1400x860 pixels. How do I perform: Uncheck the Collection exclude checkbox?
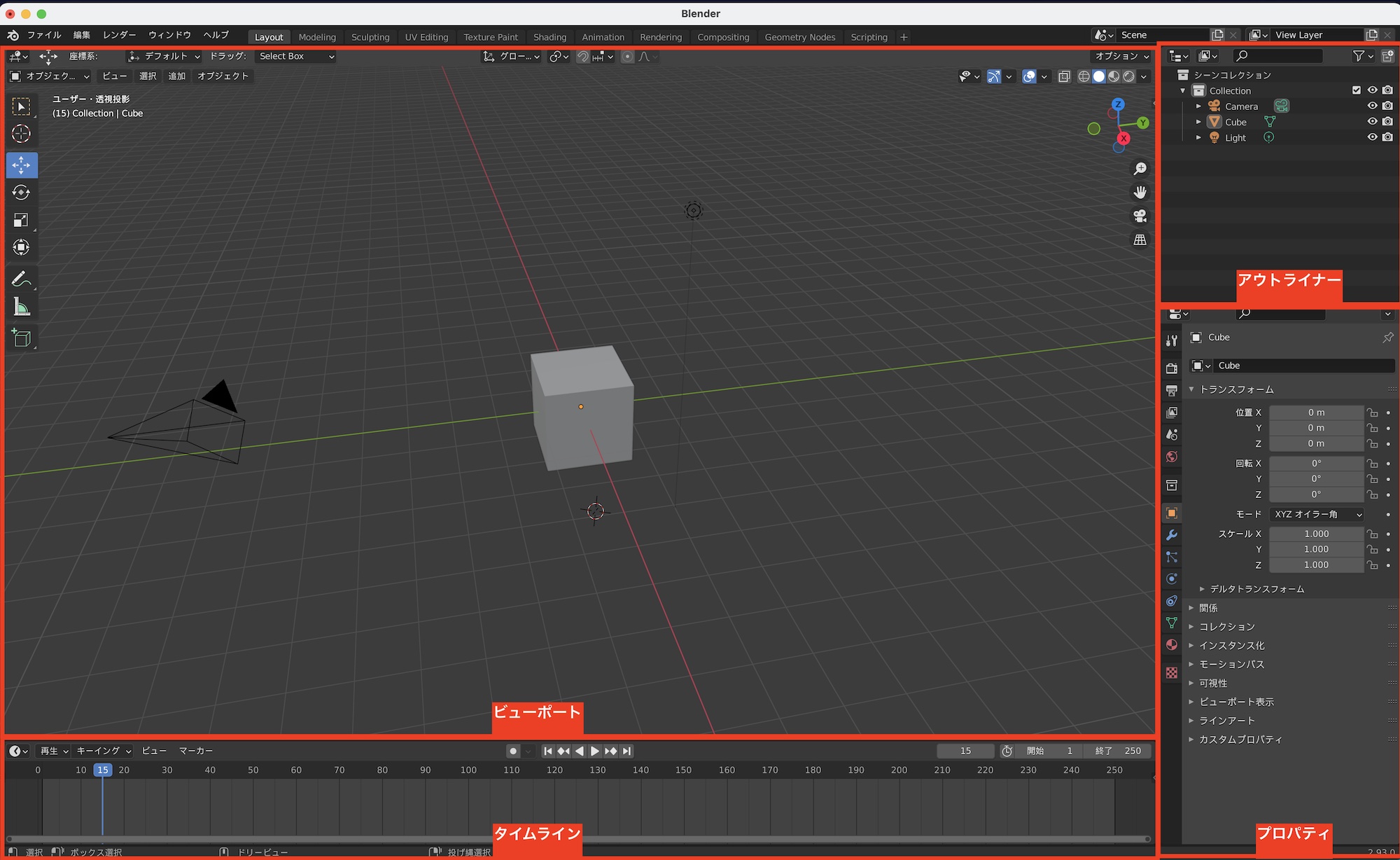(x=1357, y=90)
